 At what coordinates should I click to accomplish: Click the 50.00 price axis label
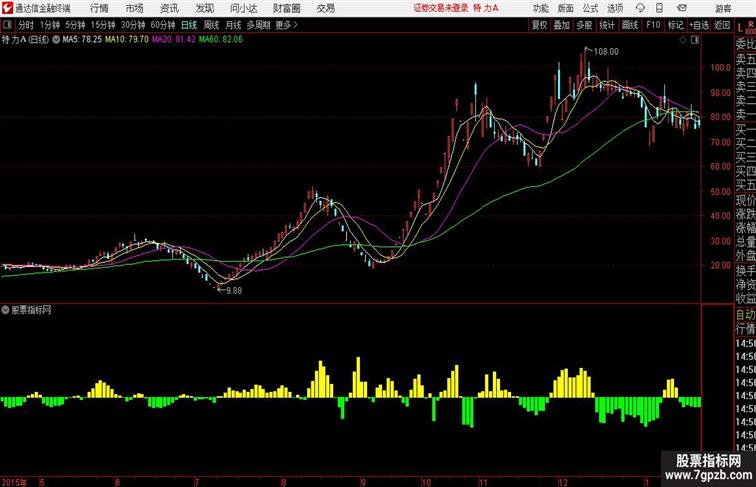(x=720, y=191)
